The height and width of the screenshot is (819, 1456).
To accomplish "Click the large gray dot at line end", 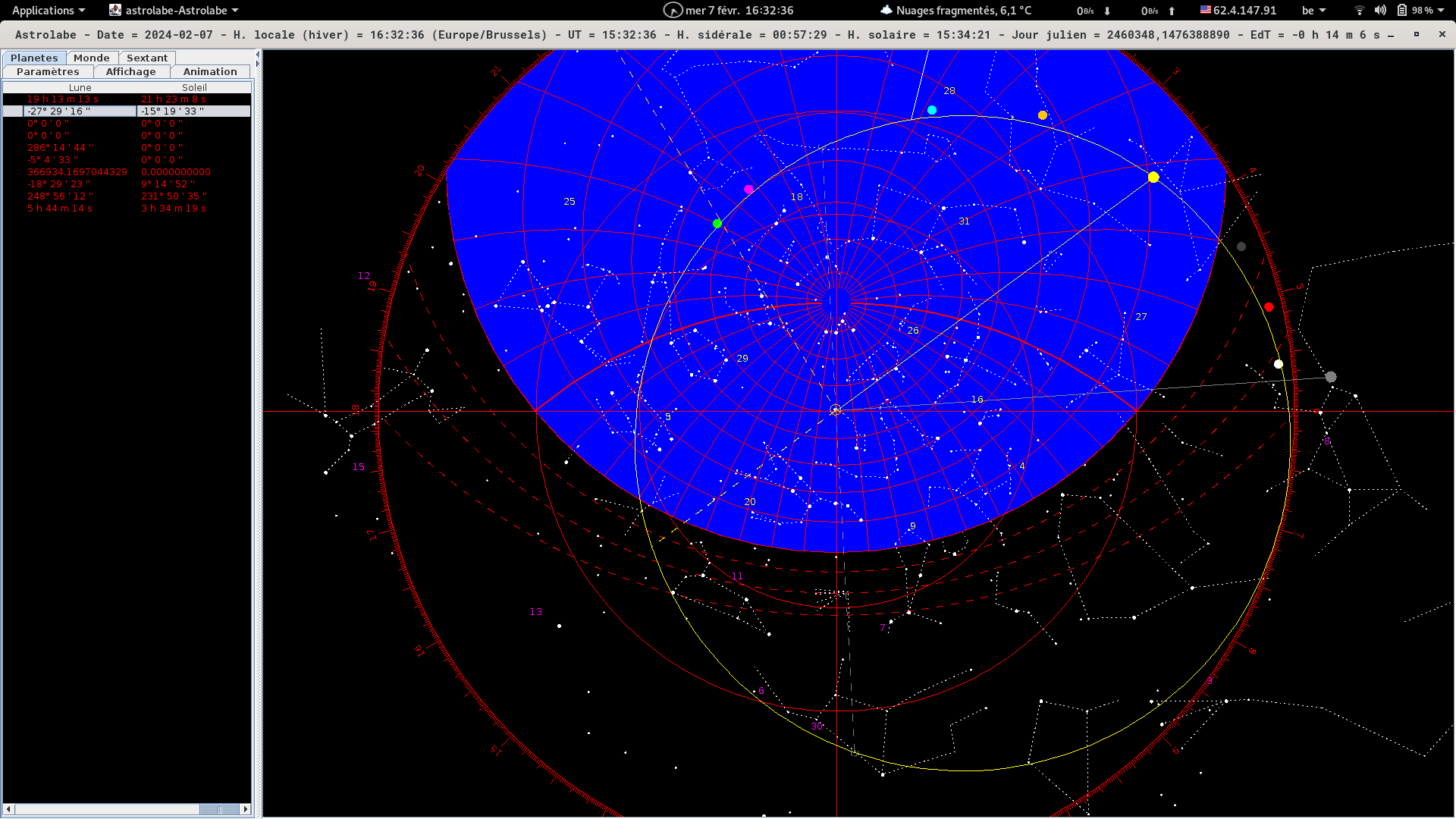I will [1330, 377].
